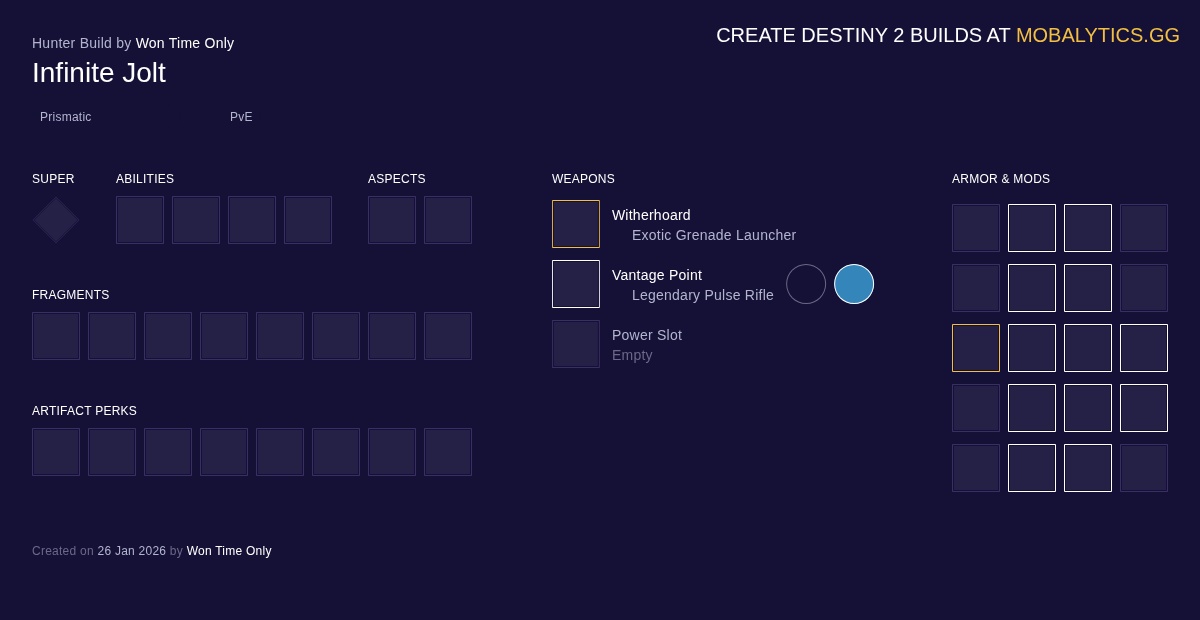This screenshot has width=1200, height=620.
Task: Toggle the empty perk circle near Vantage Point
Action: click(806, 284)
